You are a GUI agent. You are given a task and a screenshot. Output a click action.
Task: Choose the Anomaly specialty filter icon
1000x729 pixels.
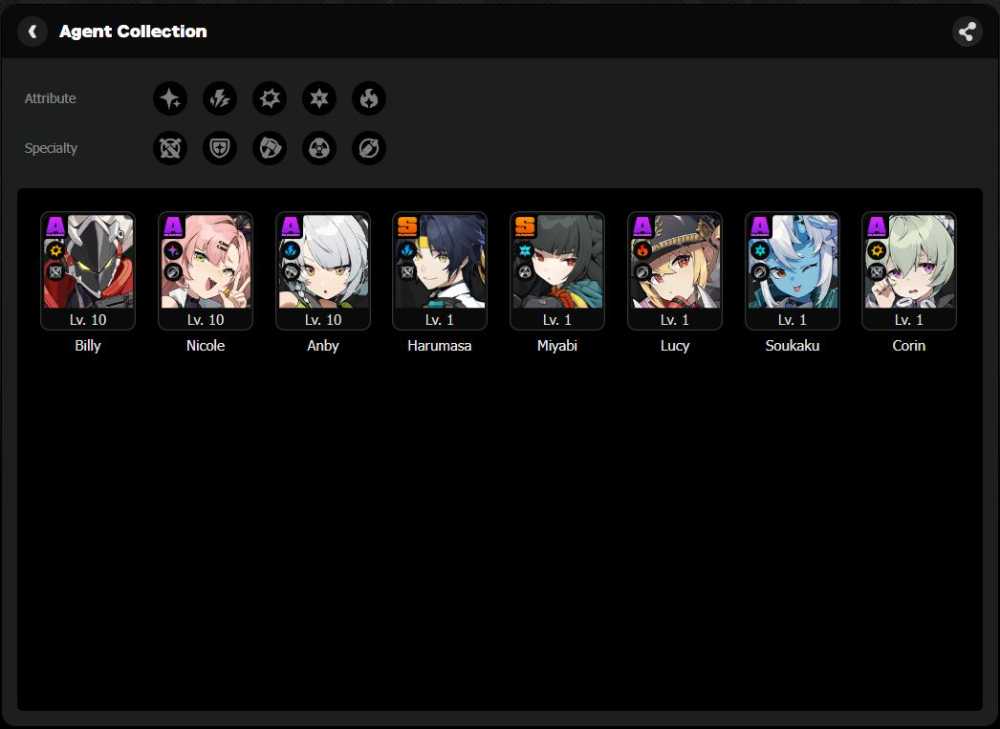319,148
